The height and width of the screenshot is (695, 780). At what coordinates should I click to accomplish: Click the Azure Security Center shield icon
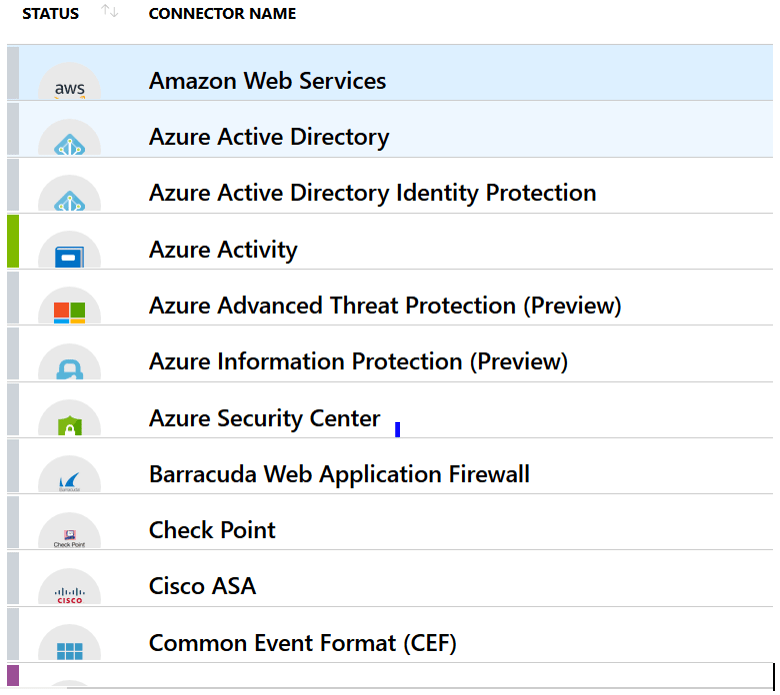[69, 423]
